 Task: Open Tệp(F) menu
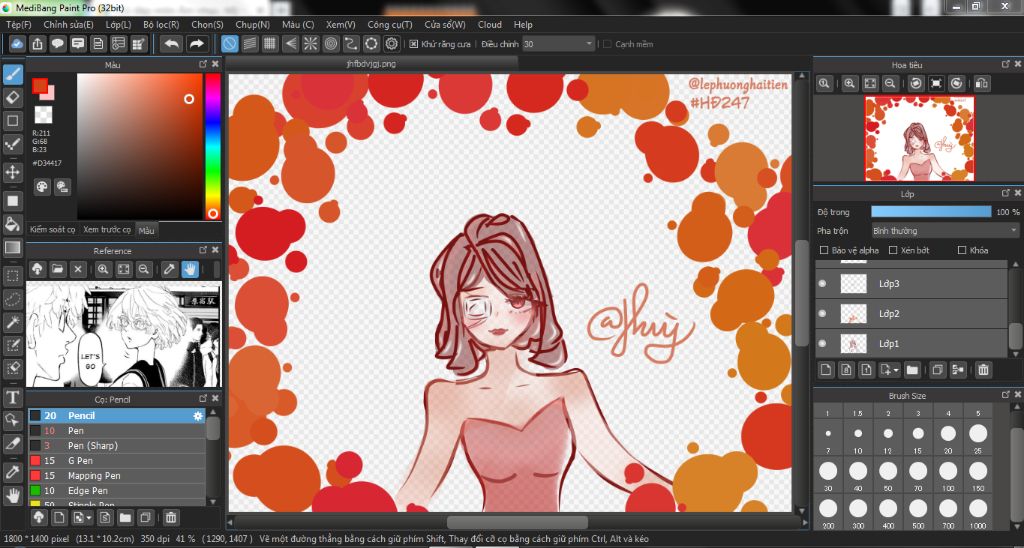pos(18,25)
